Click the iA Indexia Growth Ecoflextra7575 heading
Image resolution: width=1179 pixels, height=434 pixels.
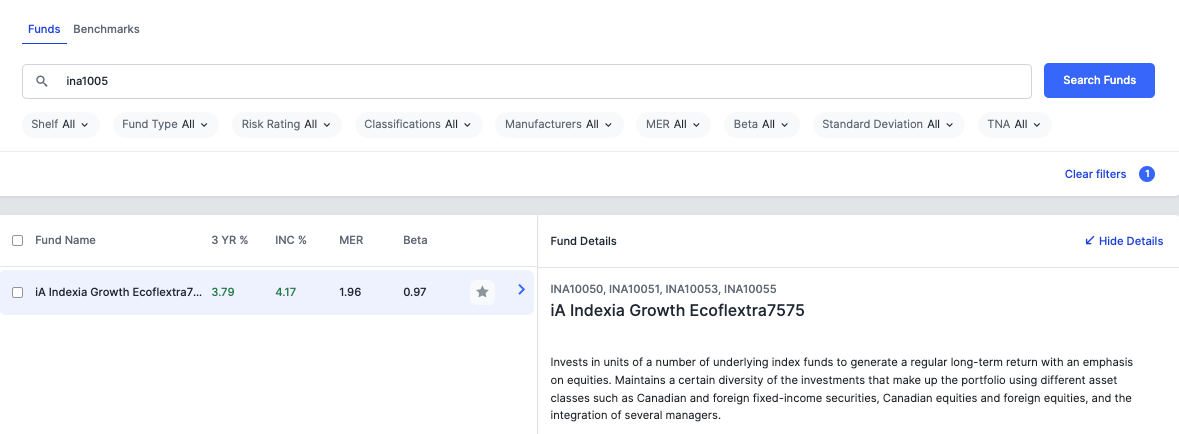[x=677, y=311]
